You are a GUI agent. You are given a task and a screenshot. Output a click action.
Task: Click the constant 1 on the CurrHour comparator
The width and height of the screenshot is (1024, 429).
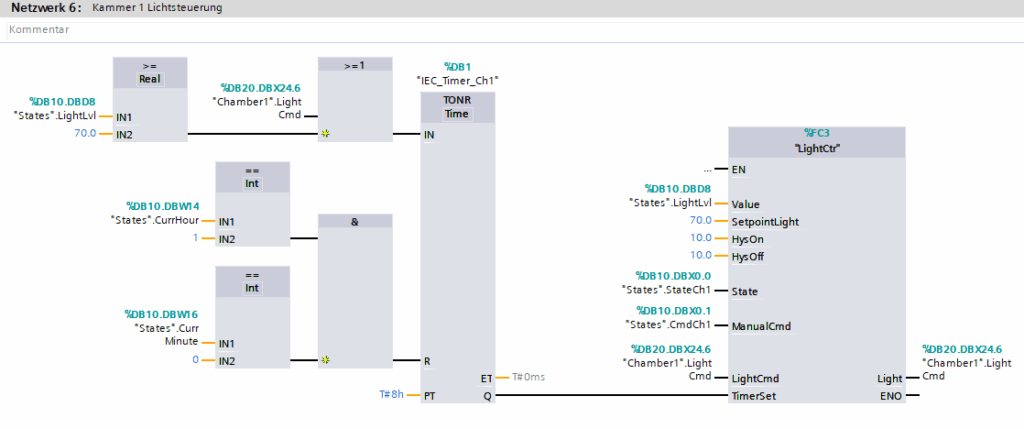(x=194, y=238)
